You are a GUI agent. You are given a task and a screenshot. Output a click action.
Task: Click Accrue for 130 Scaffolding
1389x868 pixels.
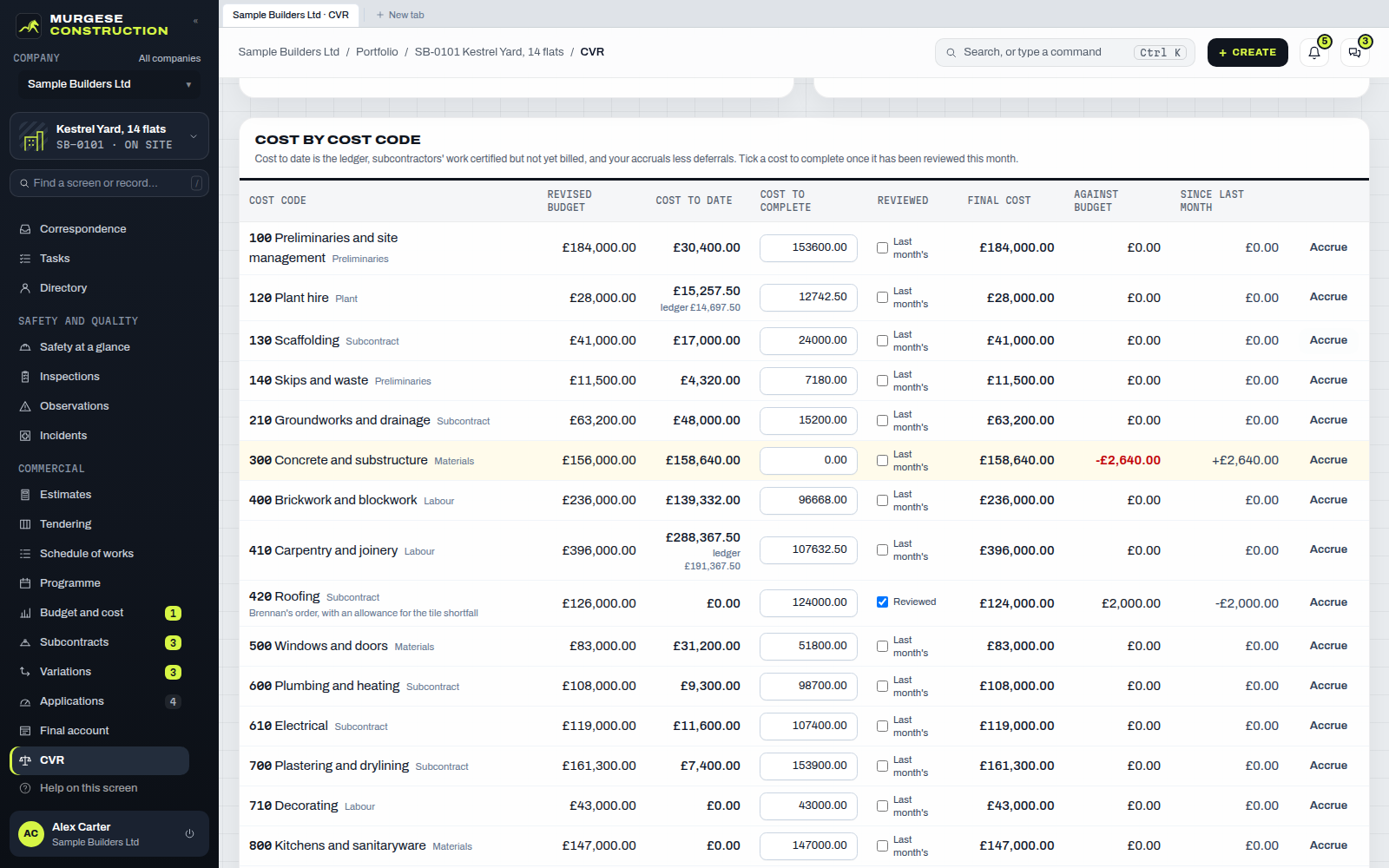click(1328, 340)
